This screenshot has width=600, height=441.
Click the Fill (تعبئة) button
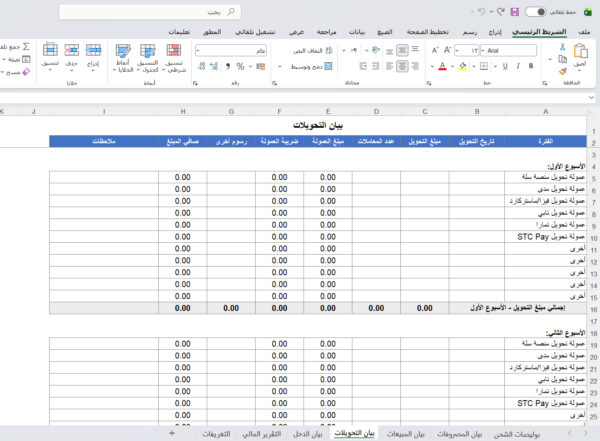tap(17, 59)
